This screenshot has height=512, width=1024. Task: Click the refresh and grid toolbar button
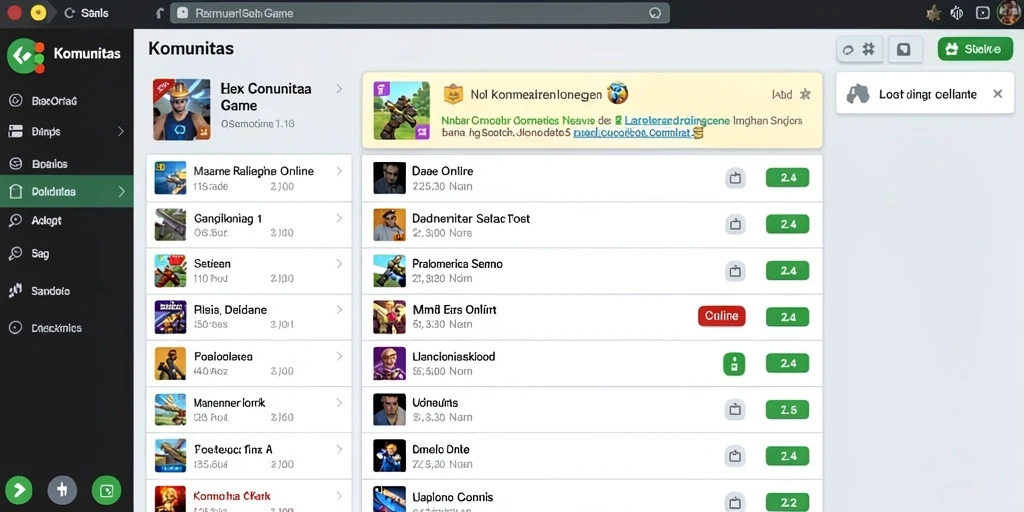859,49
